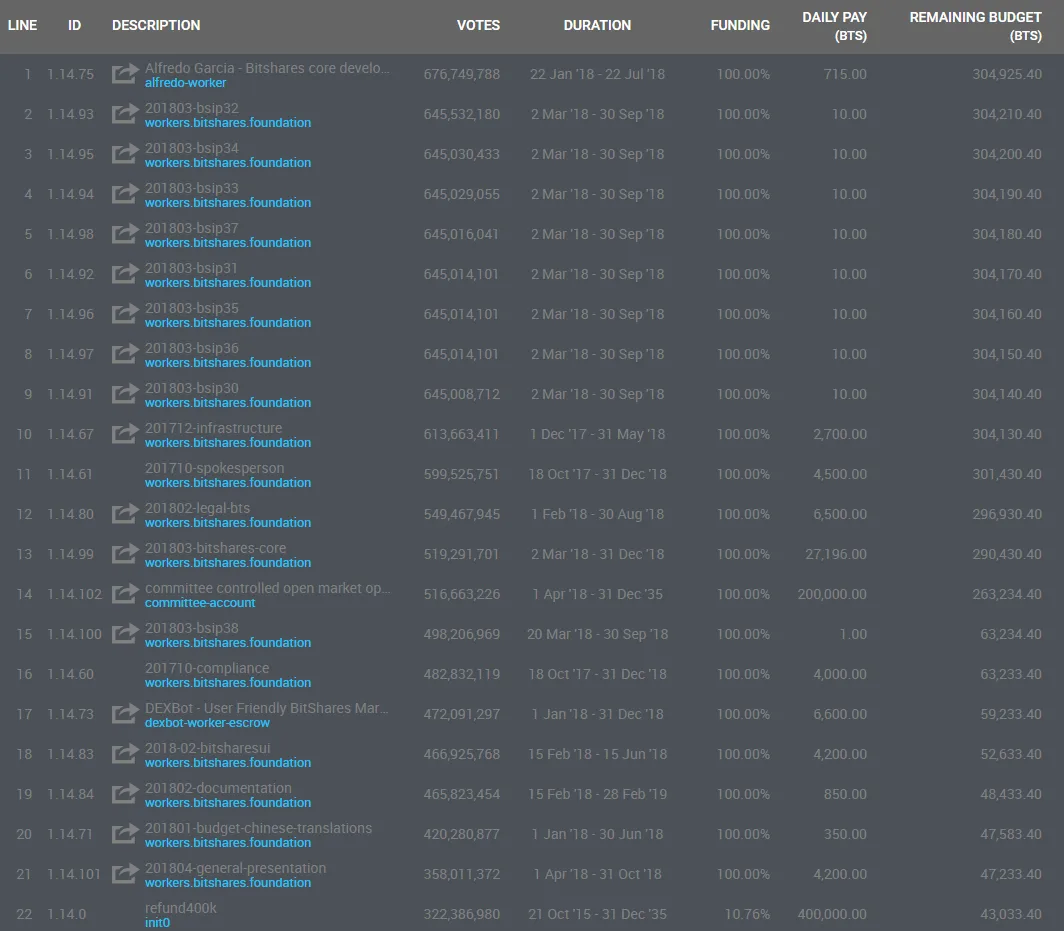Sort table by ID column header

coord(75,25)
